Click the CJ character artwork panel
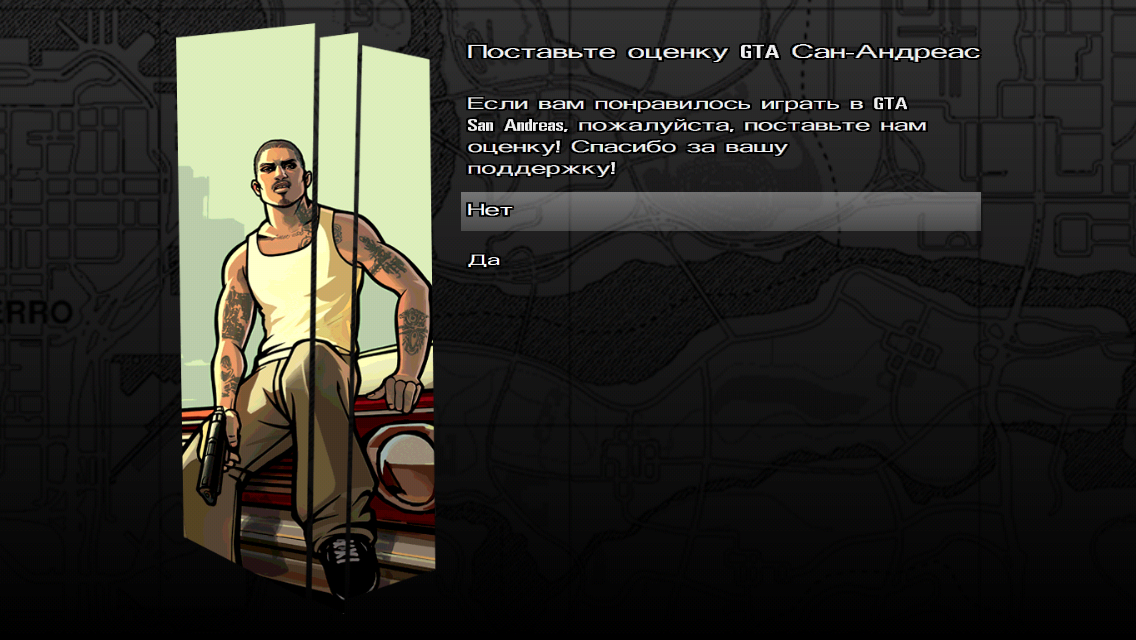This screenshot has height=640, width=1136. pos(306,312)
